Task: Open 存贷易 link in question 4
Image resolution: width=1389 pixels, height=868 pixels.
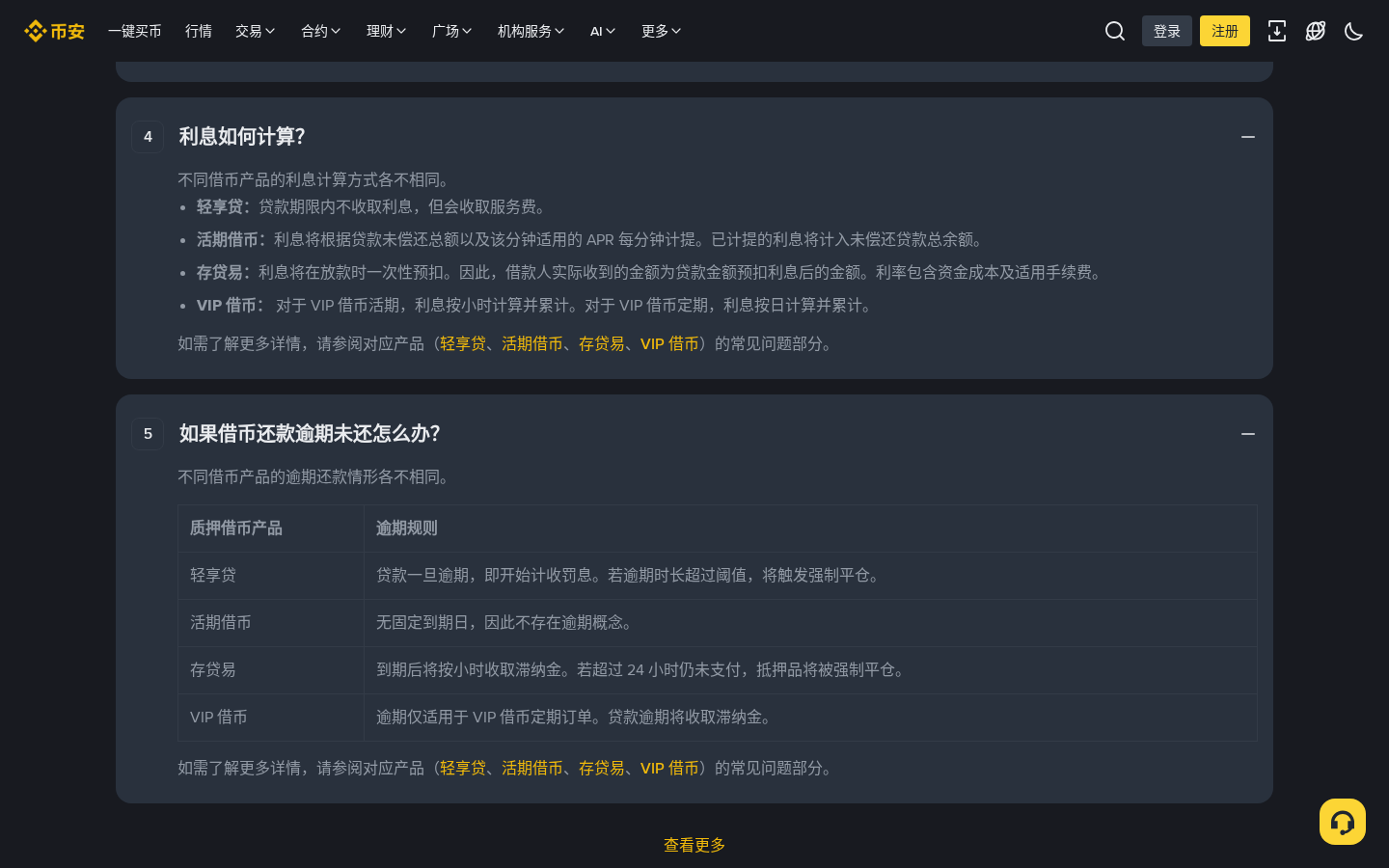Action: point(602,343)
